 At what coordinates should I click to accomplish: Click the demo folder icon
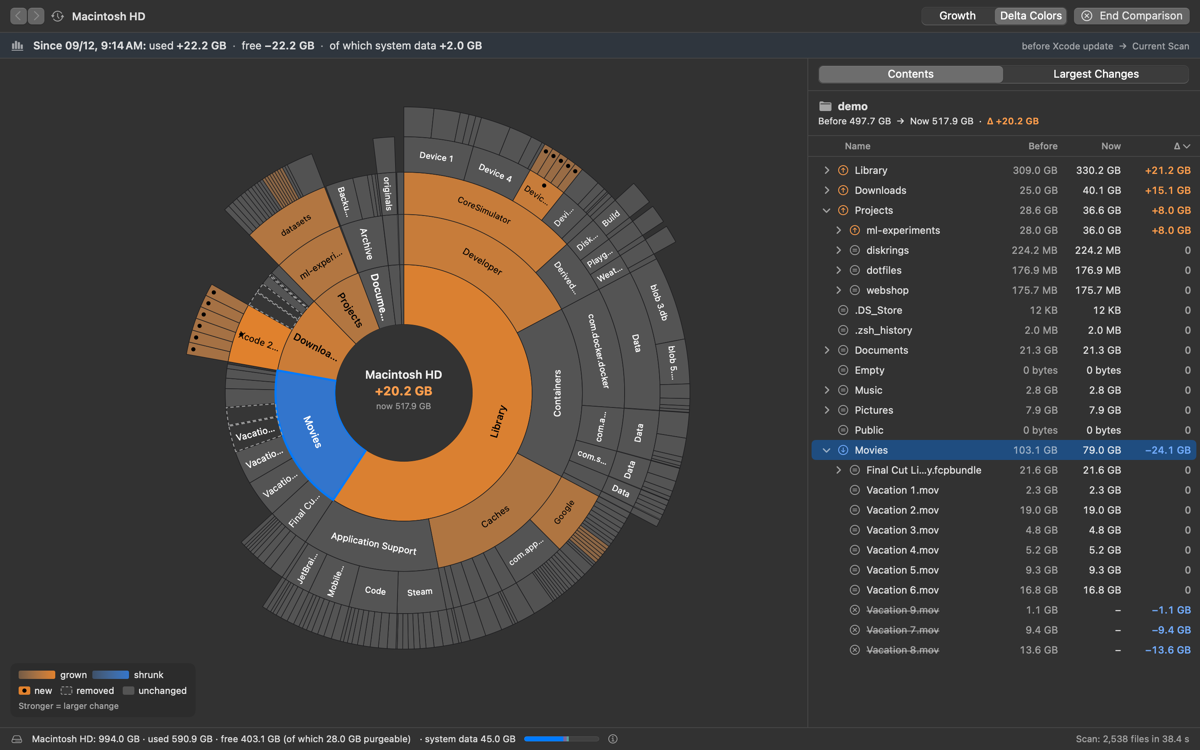tap(825, 106)
